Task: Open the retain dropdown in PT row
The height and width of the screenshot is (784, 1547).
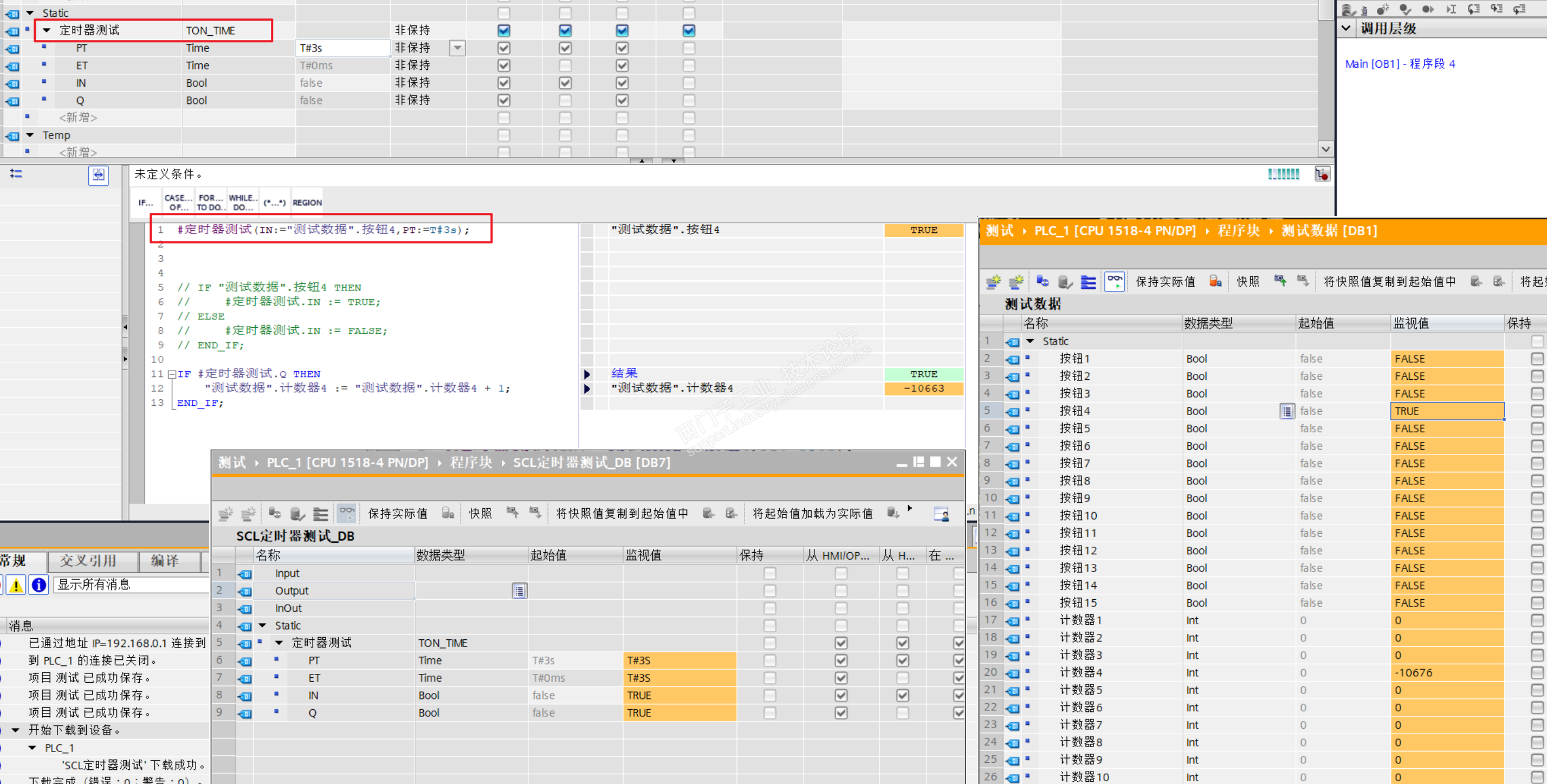Action: (x=458, y=48)
